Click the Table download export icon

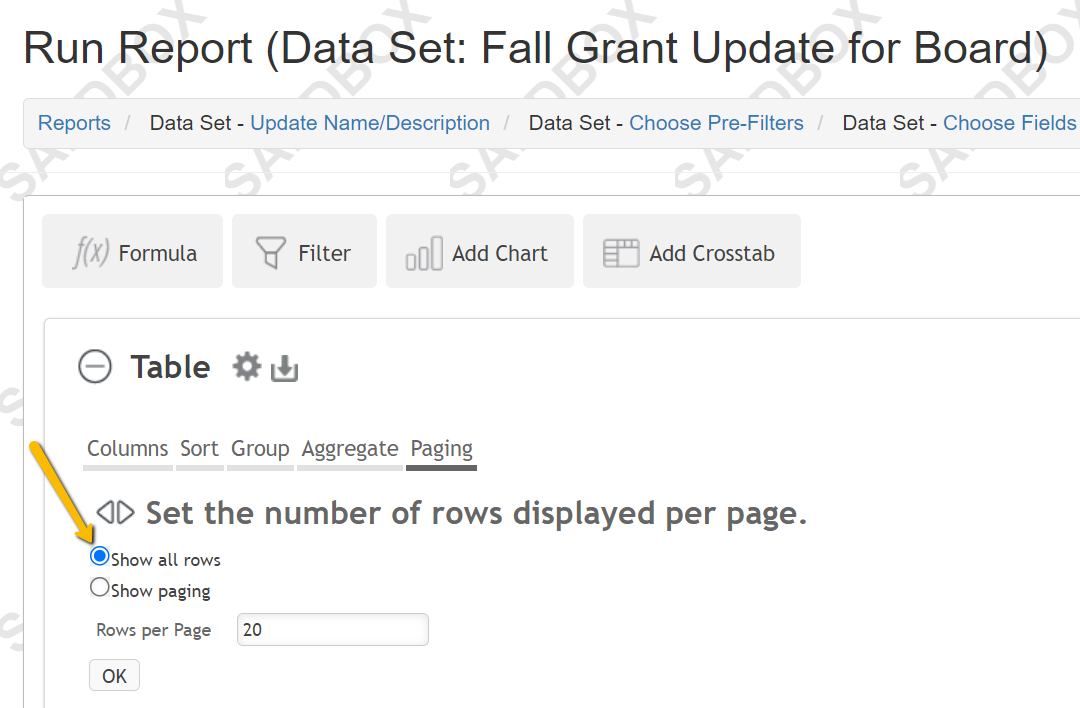point(284,368)
